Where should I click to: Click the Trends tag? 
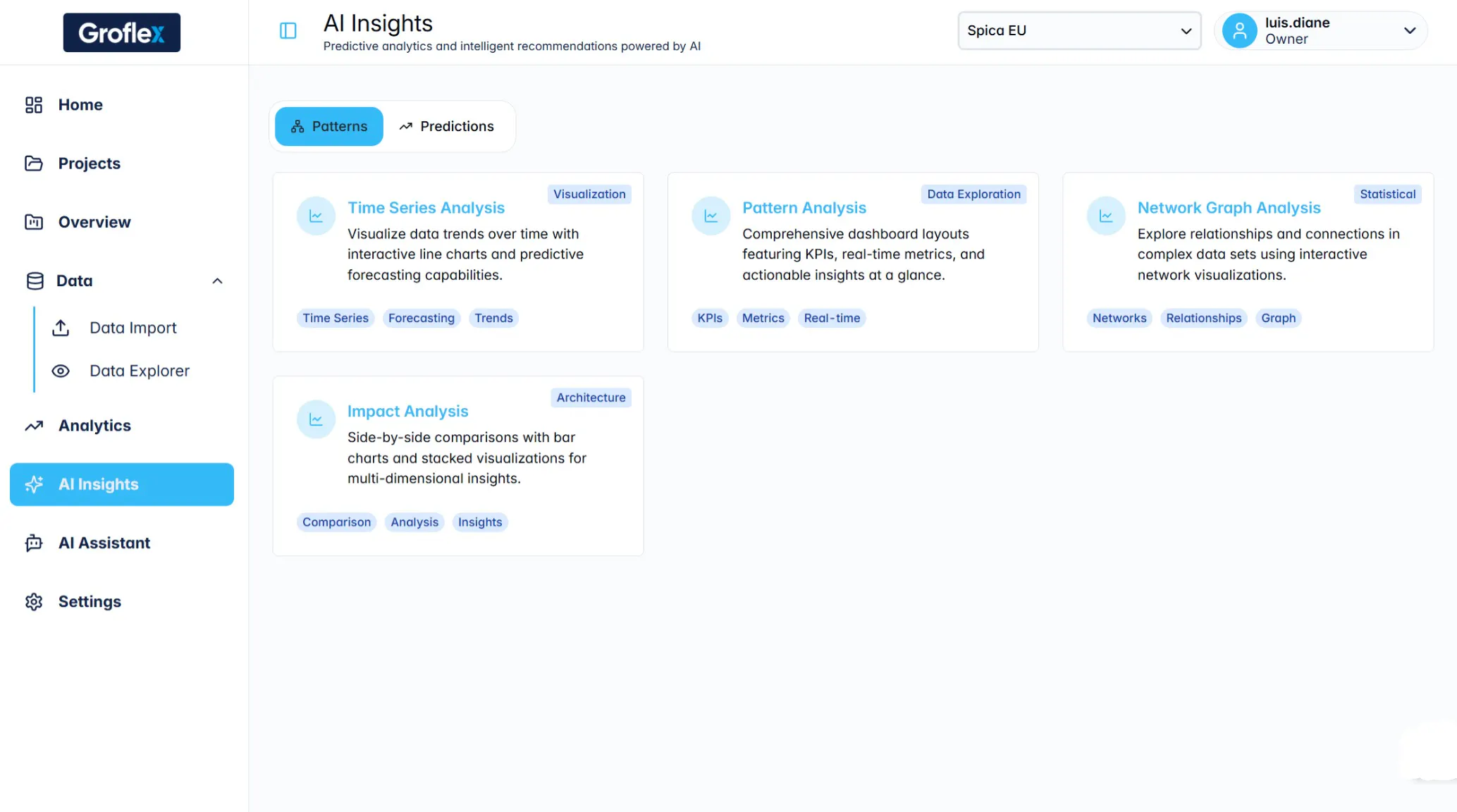tap(493, 318)
